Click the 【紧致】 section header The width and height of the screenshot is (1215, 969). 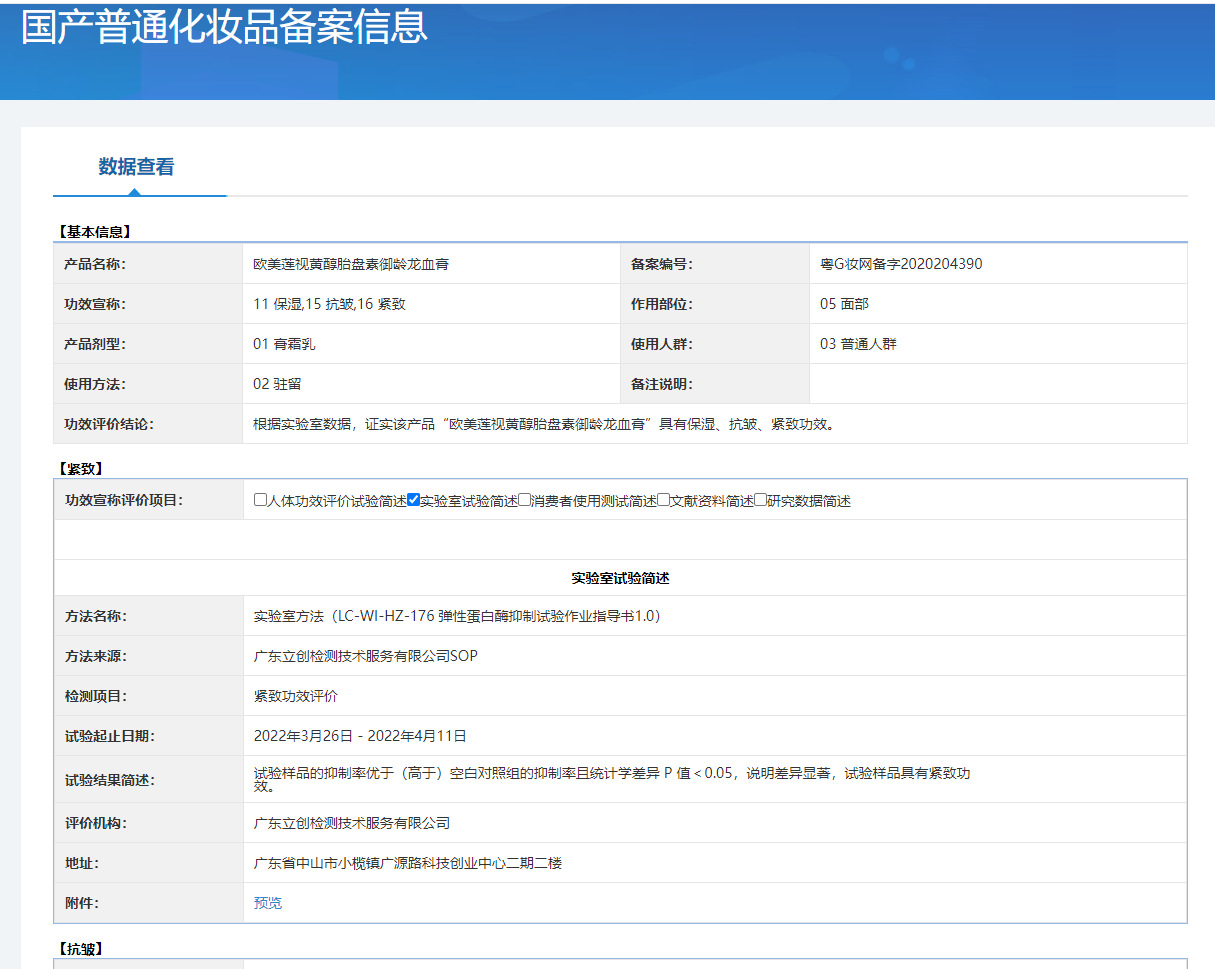(80, 468)
